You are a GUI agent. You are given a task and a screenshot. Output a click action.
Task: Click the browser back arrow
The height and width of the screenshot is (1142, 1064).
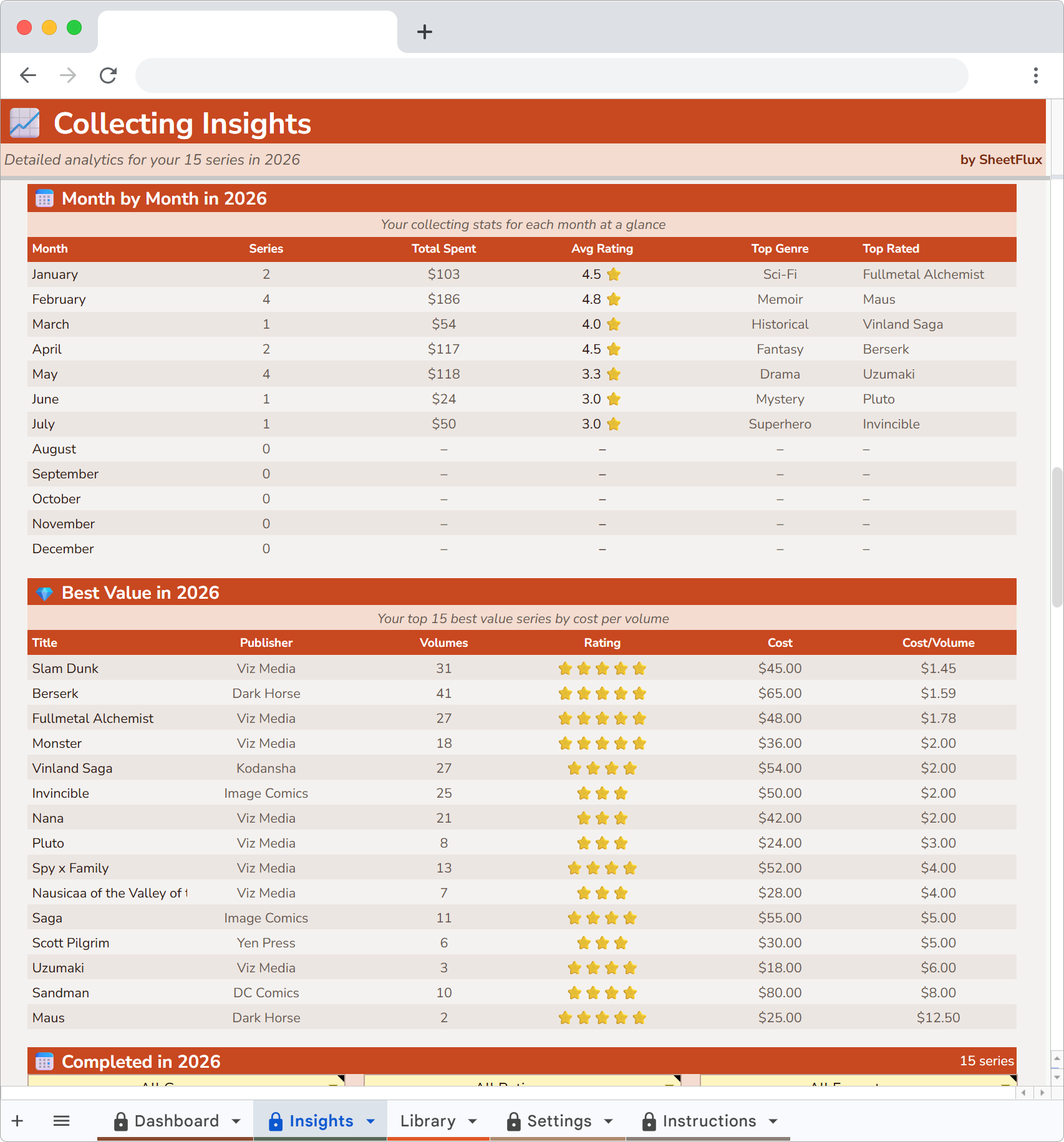[28, 75]
